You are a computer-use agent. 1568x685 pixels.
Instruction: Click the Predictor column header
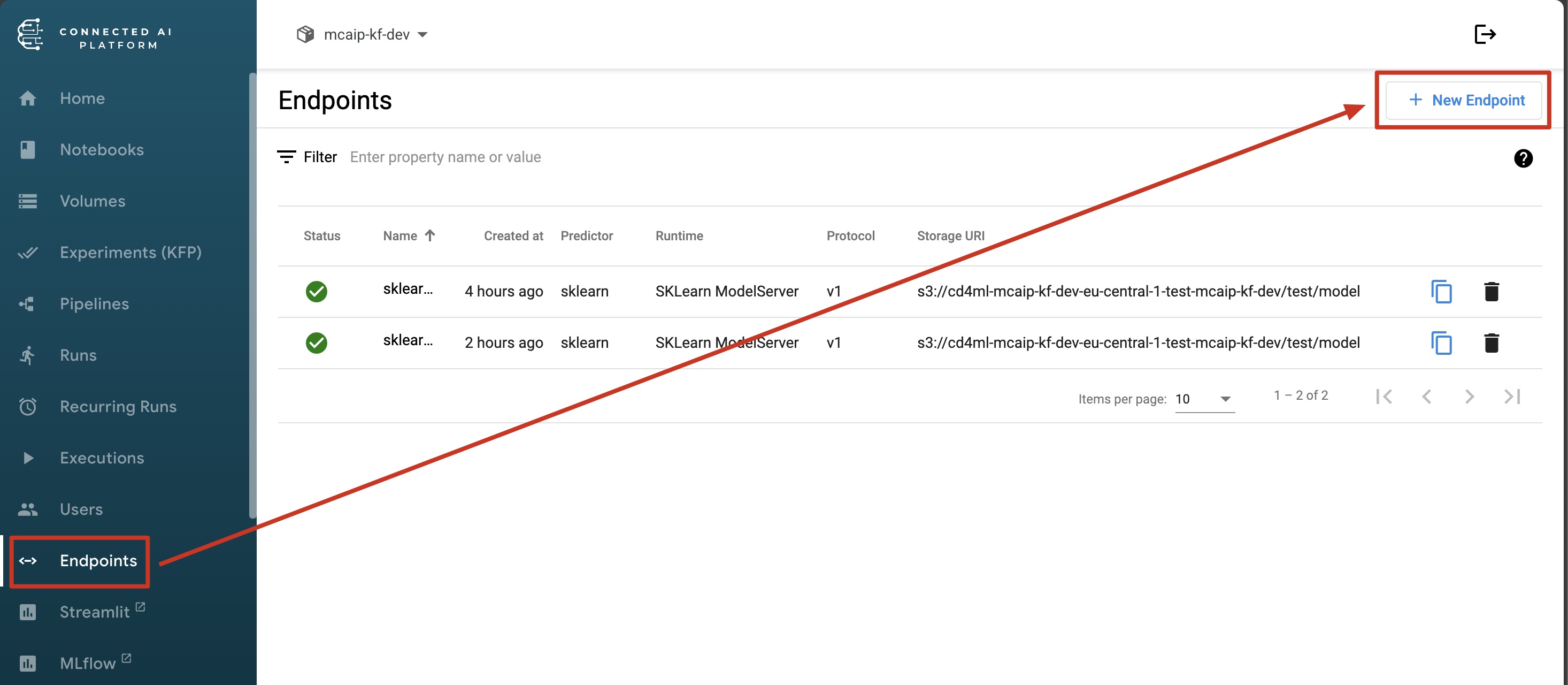coord(586,235)
